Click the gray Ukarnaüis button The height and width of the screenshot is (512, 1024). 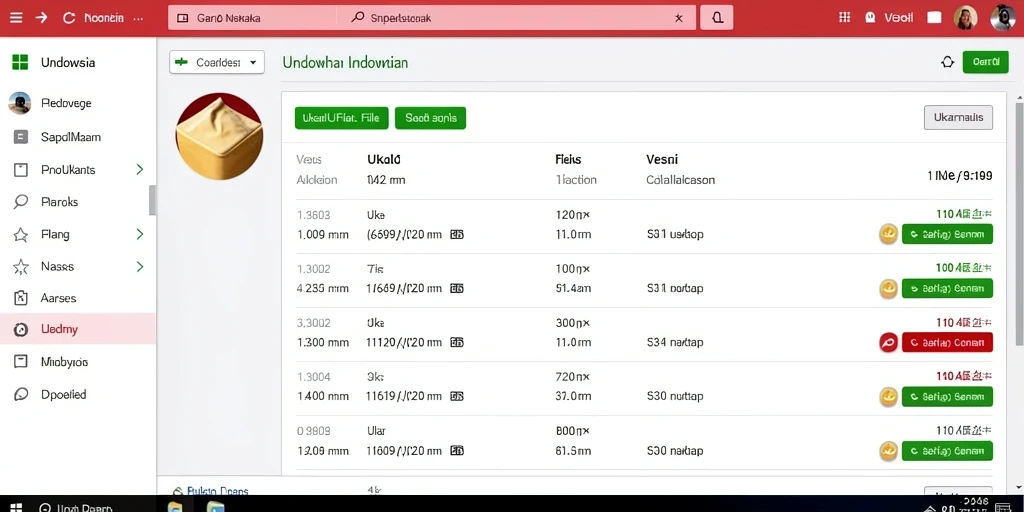click(x=958, y=118)
